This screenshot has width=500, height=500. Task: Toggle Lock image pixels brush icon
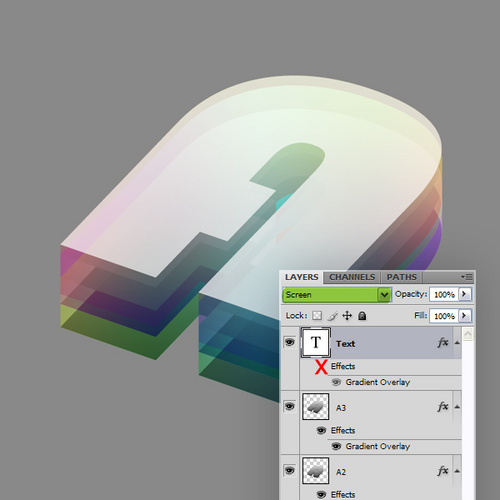pos(332,316)
